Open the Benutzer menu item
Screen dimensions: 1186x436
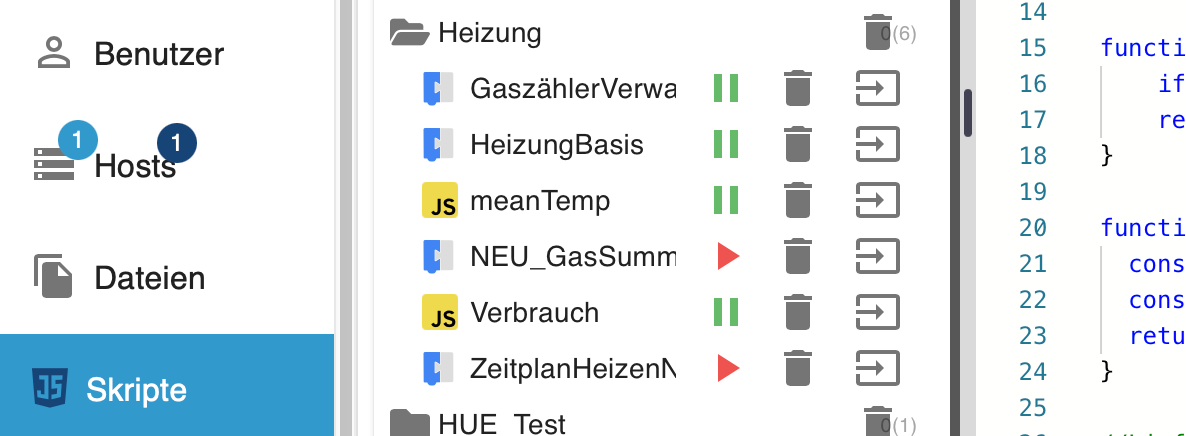[x=158, y=54]
